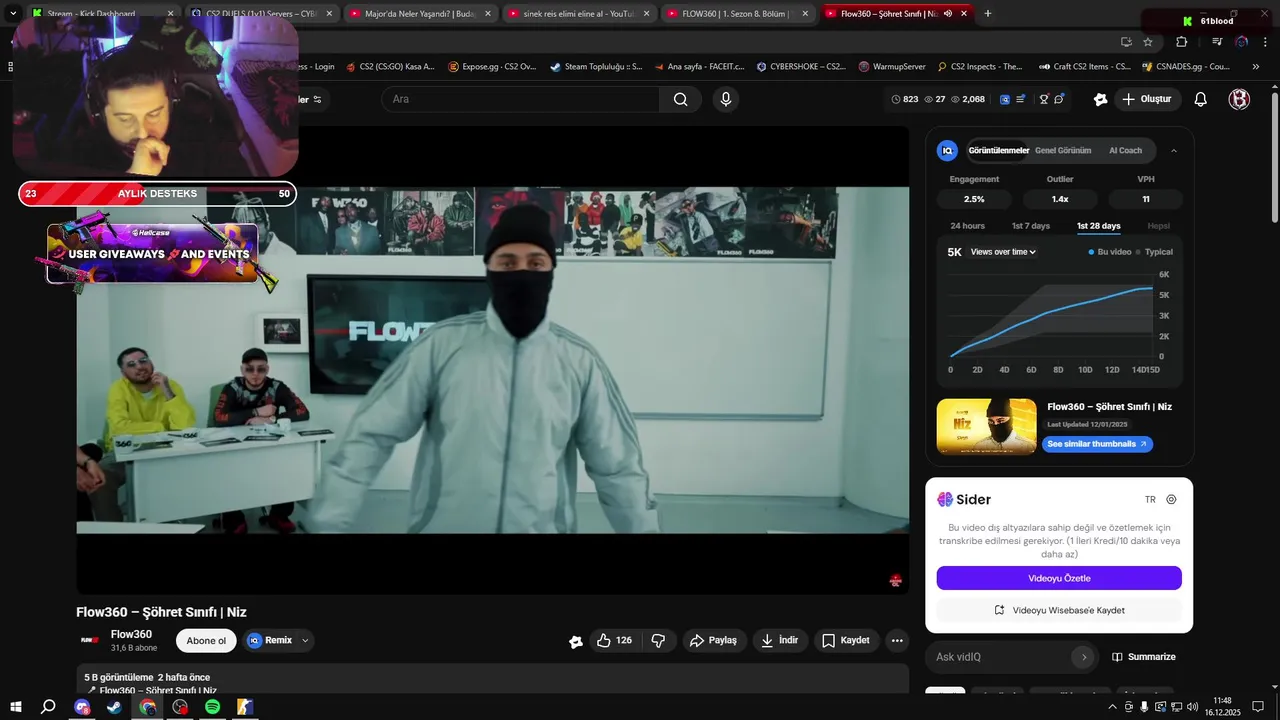Click the Summarize button

point(1143,657)
